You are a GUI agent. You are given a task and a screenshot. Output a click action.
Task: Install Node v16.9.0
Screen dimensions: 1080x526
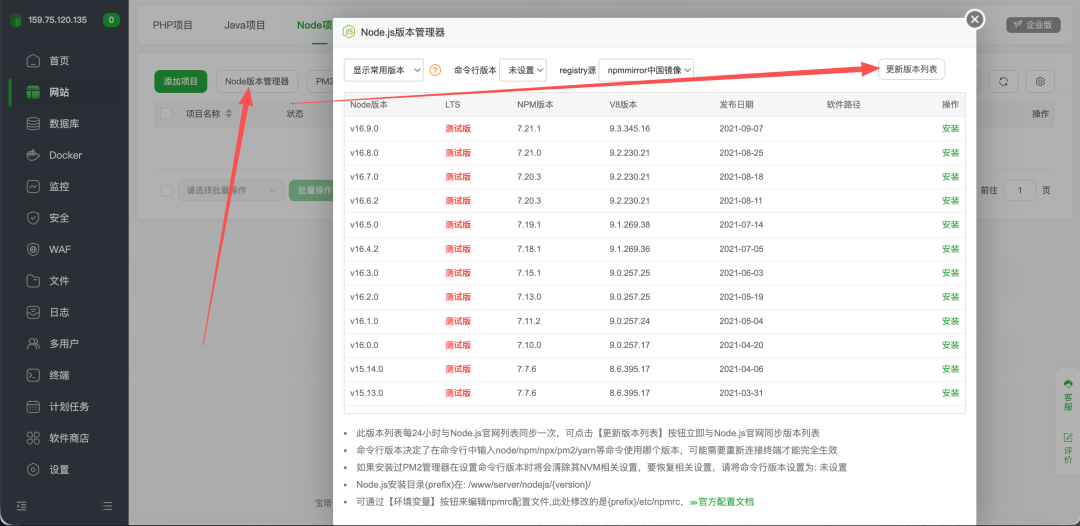click(x=951, y=129)
